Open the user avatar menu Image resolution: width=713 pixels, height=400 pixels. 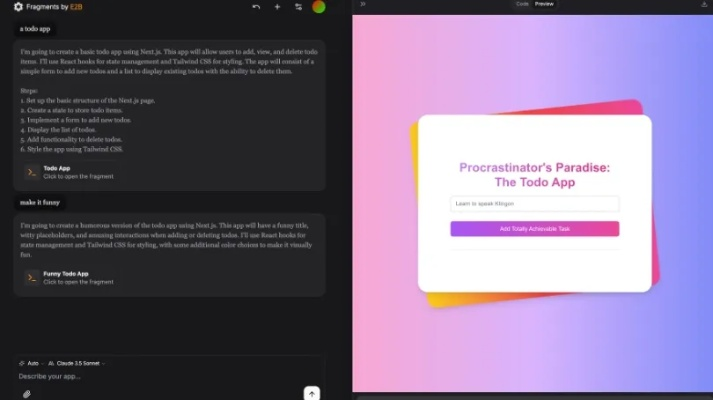(x=319, y=7)
